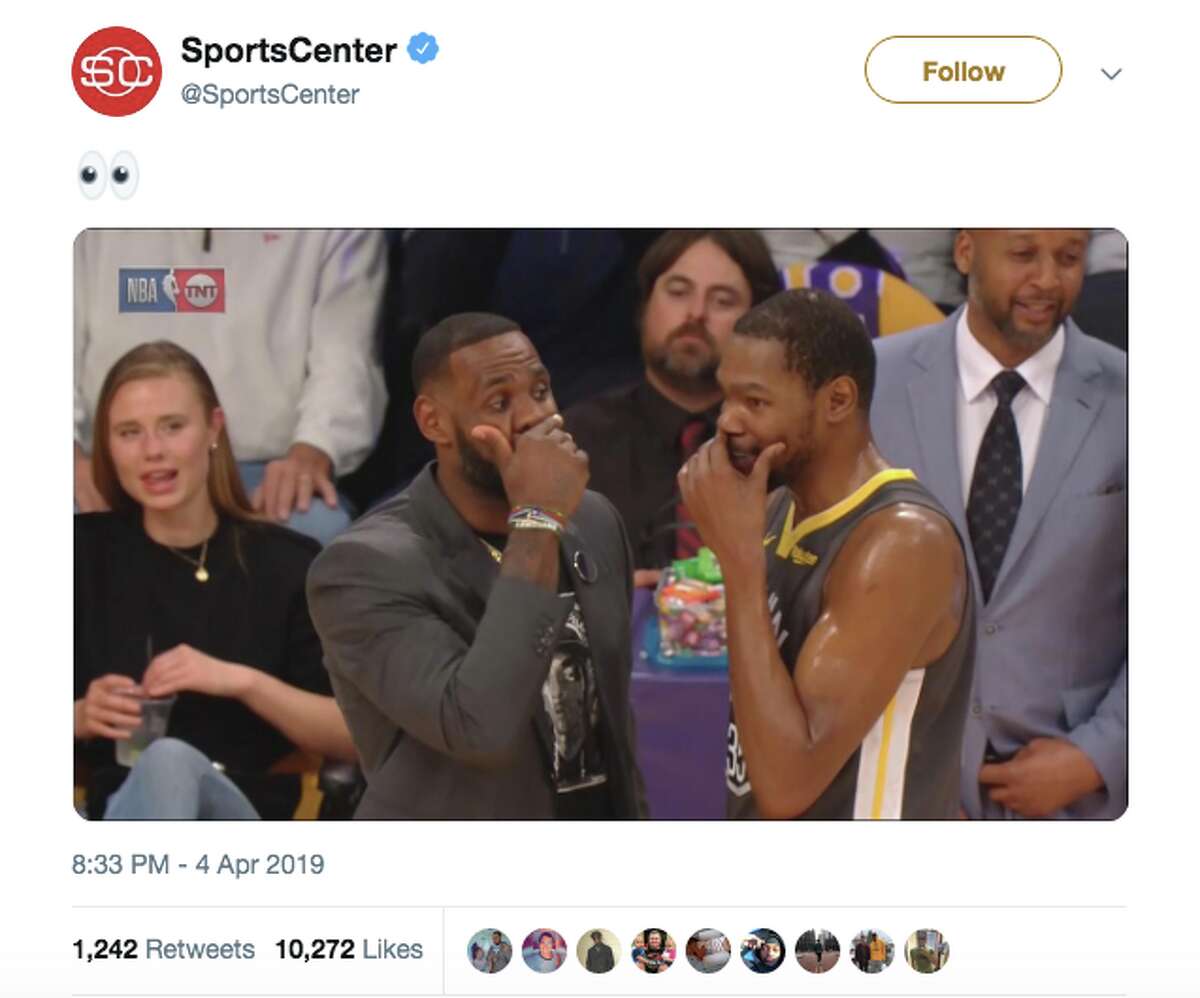The width and height of the screenshot is (1200, 998).
Task: Open the SportsCenter display name link
Action: 288,49
